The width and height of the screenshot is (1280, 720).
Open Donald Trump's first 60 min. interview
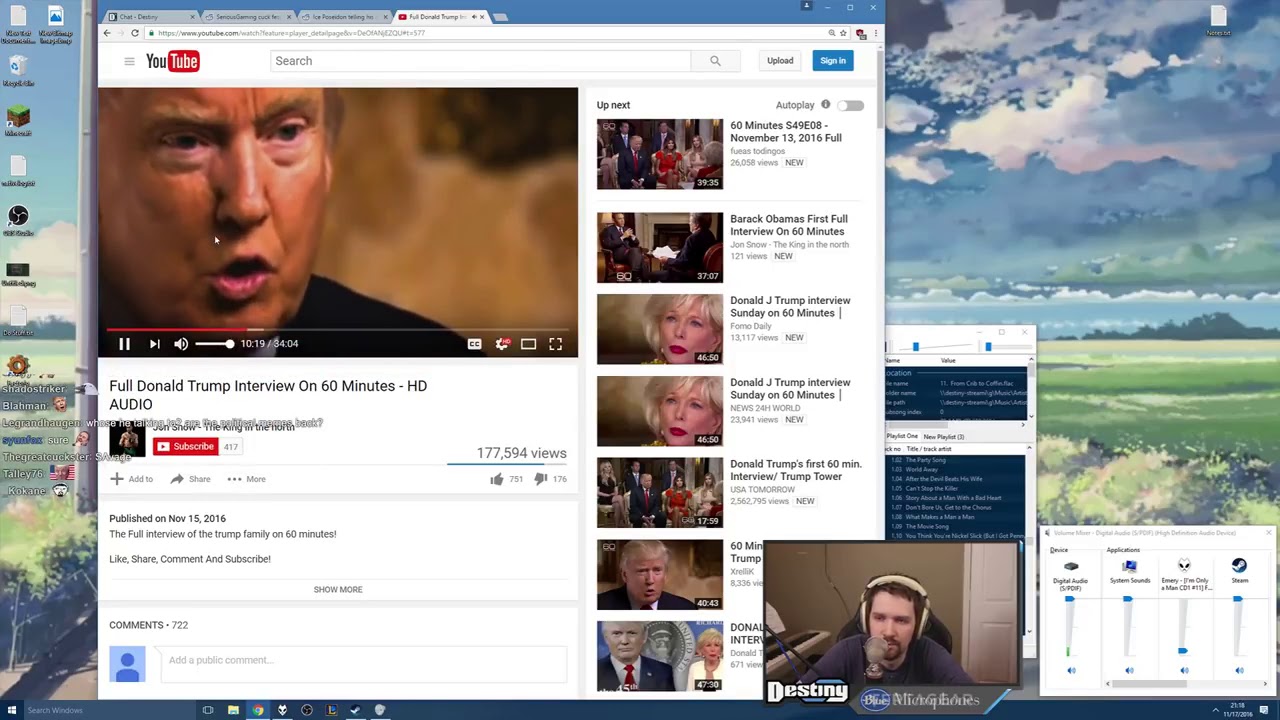pos(795,470)
